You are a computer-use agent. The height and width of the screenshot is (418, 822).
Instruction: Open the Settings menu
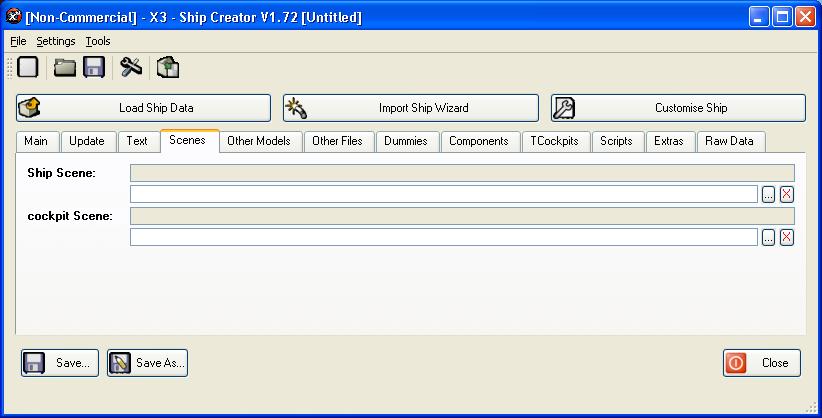tap(56, 41)
